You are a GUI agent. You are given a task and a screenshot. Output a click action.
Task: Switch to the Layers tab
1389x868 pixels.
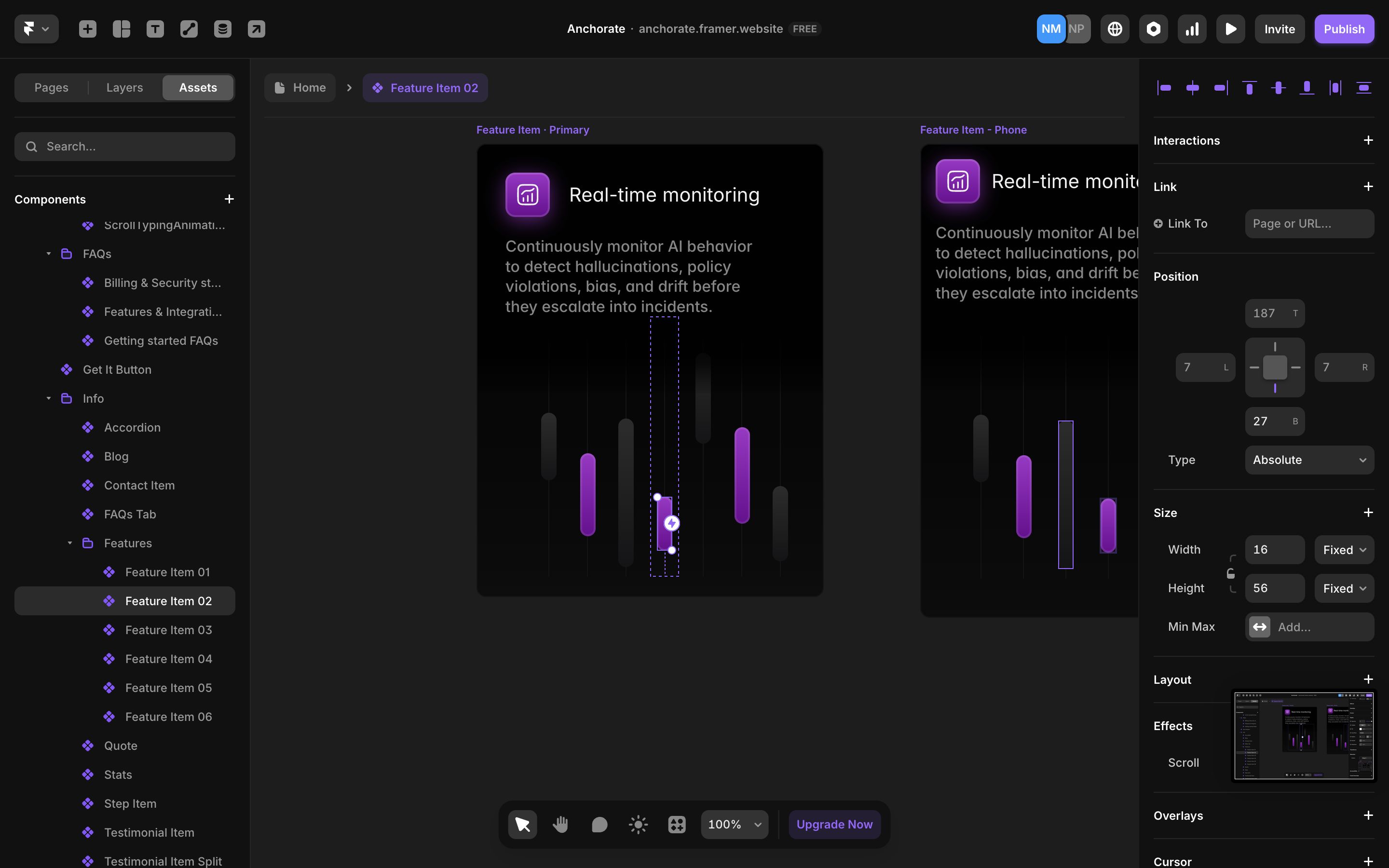pyautogui.click(x=124, y=87)
